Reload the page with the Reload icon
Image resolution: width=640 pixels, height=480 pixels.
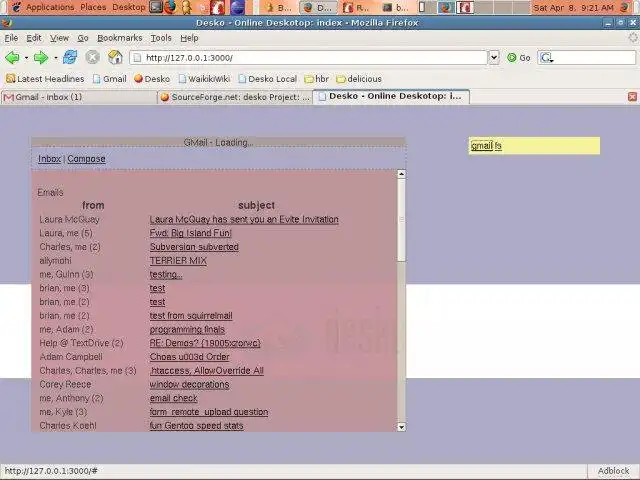pyautogui.click(x=70, y=57)
